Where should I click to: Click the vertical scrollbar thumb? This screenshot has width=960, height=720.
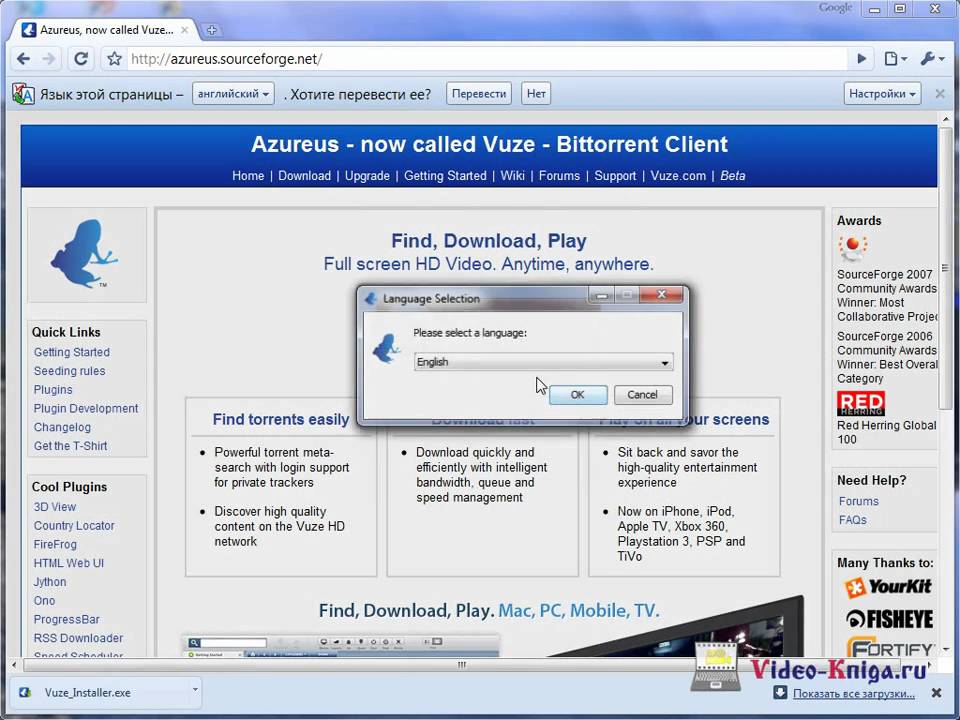[945, 268]
